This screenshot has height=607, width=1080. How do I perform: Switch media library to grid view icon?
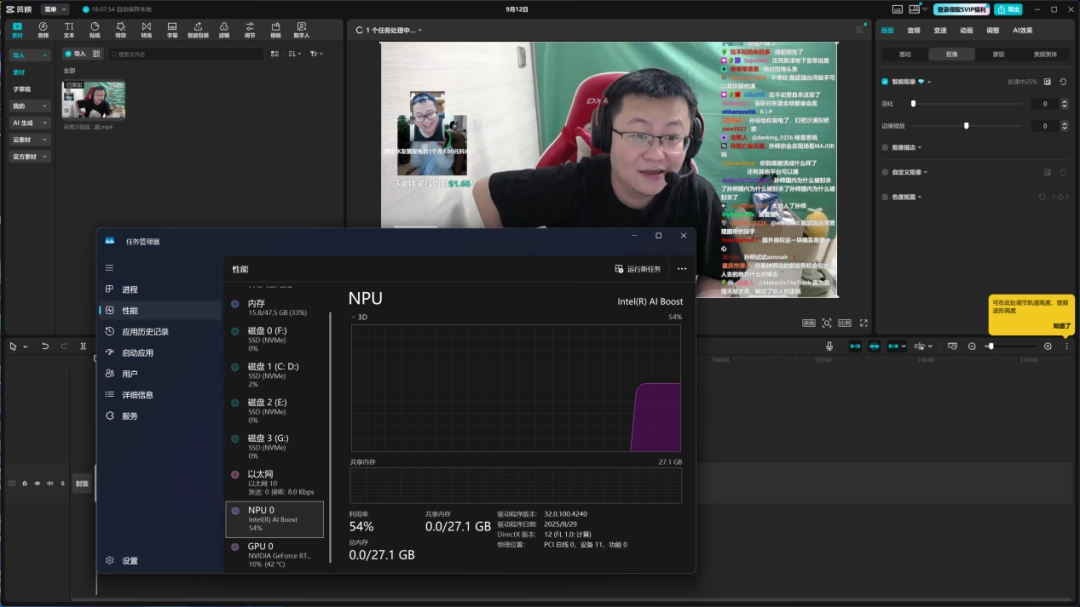[x=275, y=54]
